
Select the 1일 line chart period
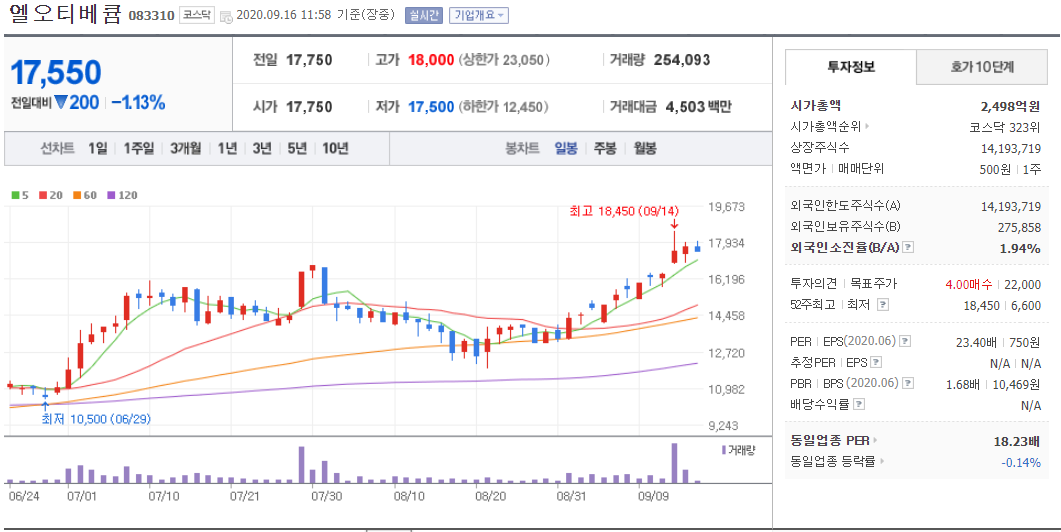(97, 149)
